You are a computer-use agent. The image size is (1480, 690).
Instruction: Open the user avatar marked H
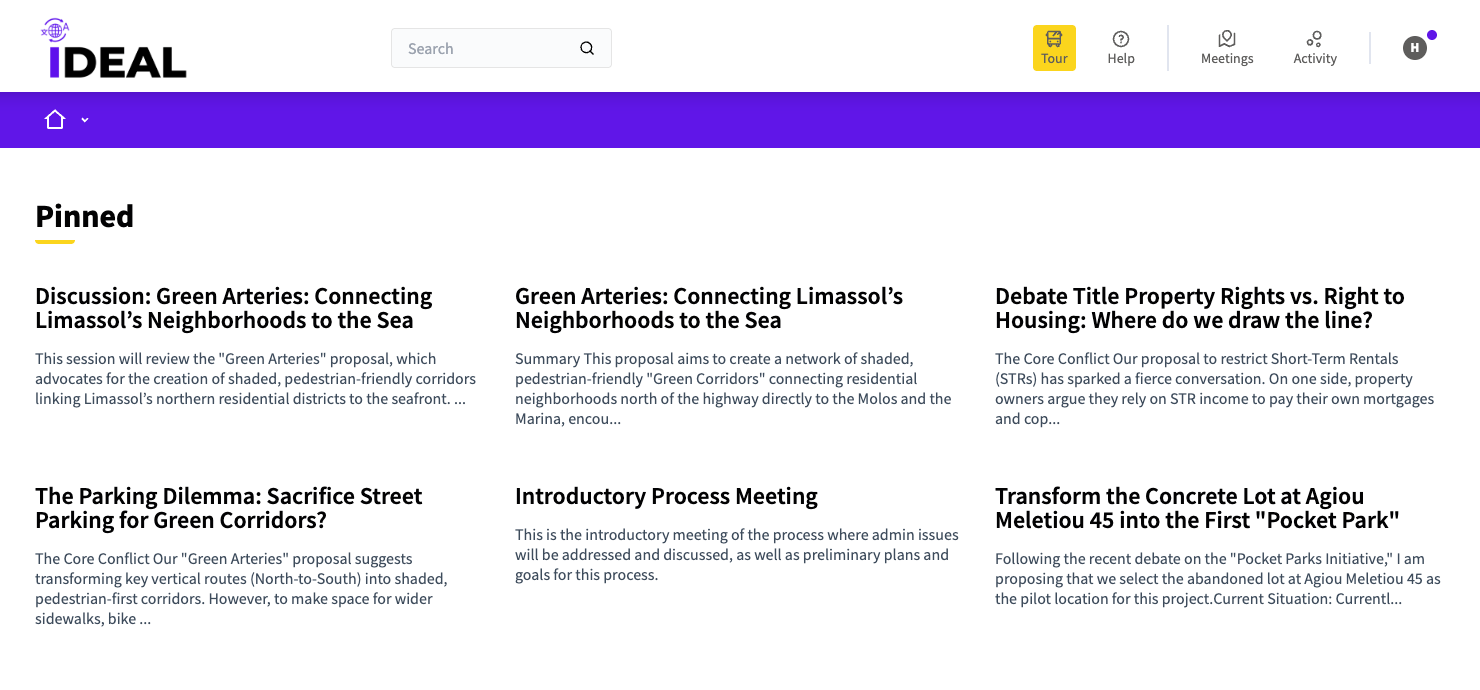coord(1414,47)
